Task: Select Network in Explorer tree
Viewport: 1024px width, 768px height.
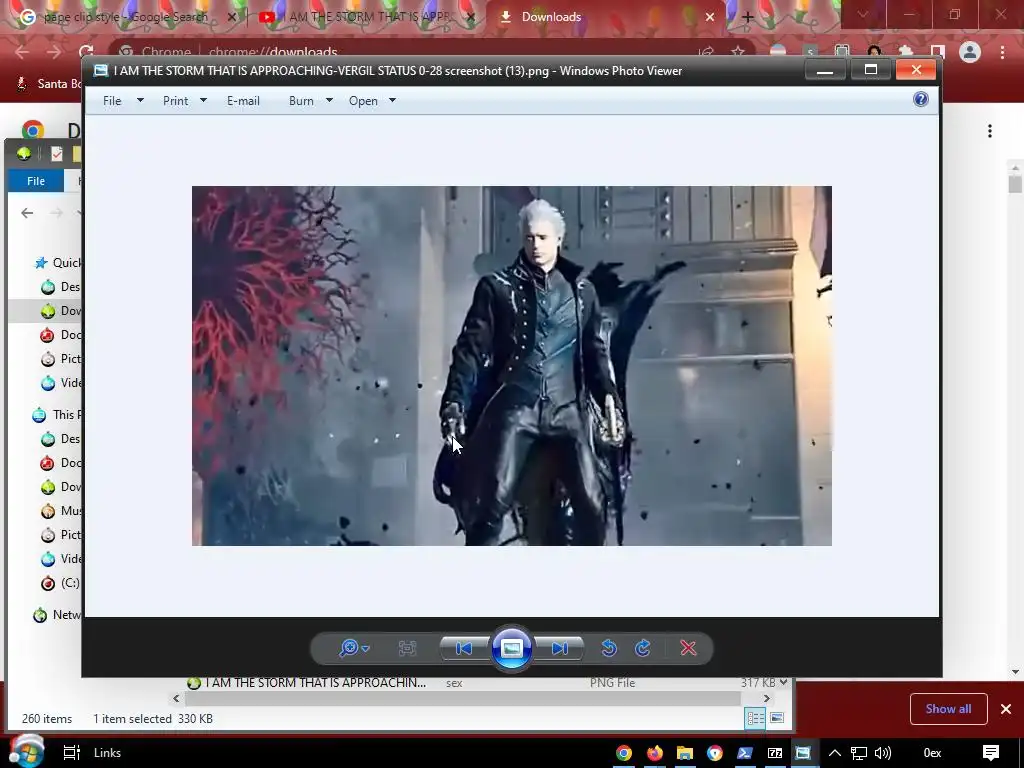Action: [x=57, y=615]
